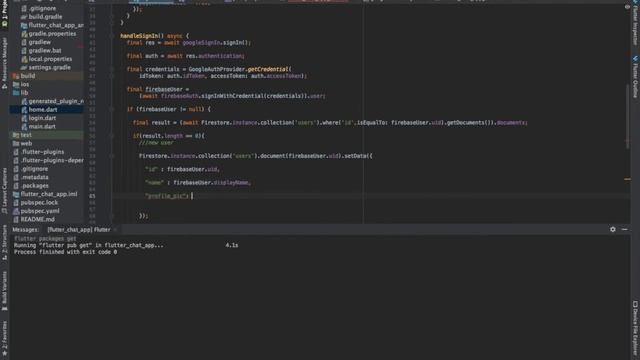Click the editor vertical scrollbar thumb

627,116
